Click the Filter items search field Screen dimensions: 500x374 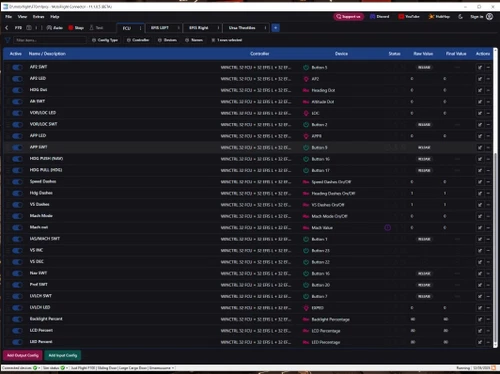tap(50, 40)
